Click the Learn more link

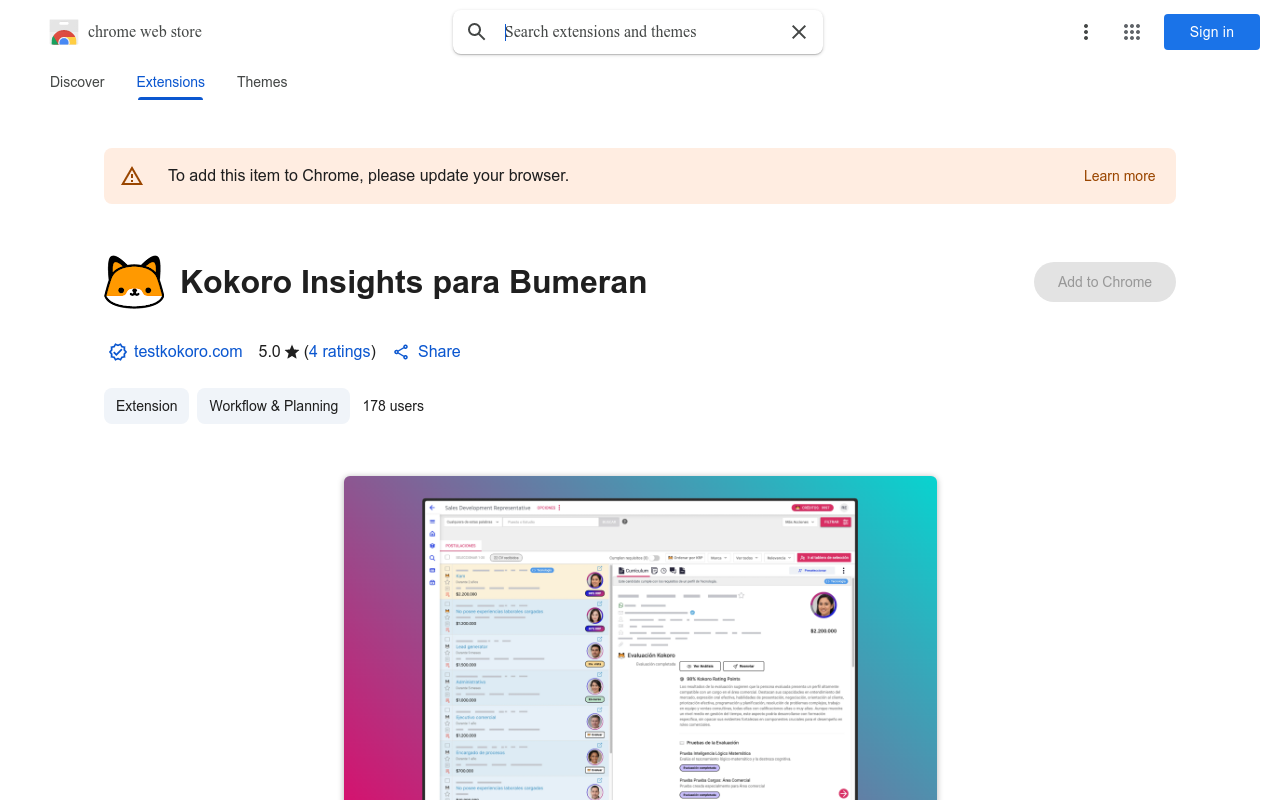(x=1119, y=176)
